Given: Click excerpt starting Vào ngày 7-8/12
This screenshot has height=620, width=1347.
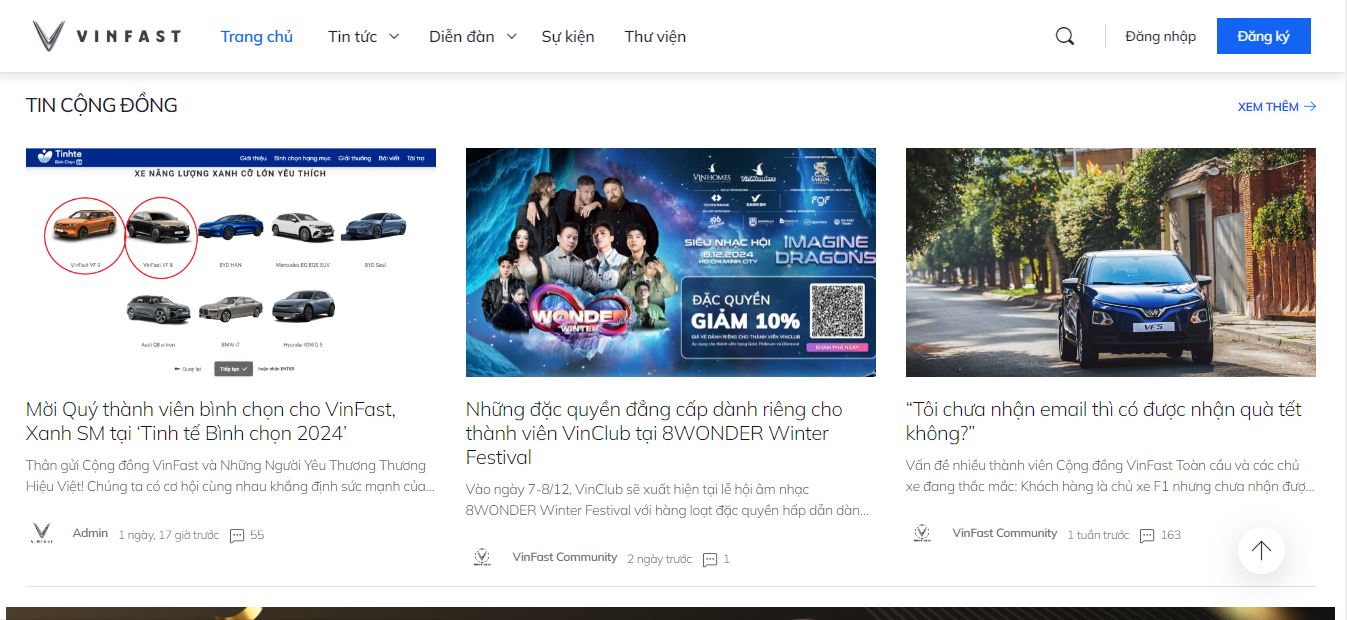Looking at the screenshot, I should point(668,500).
